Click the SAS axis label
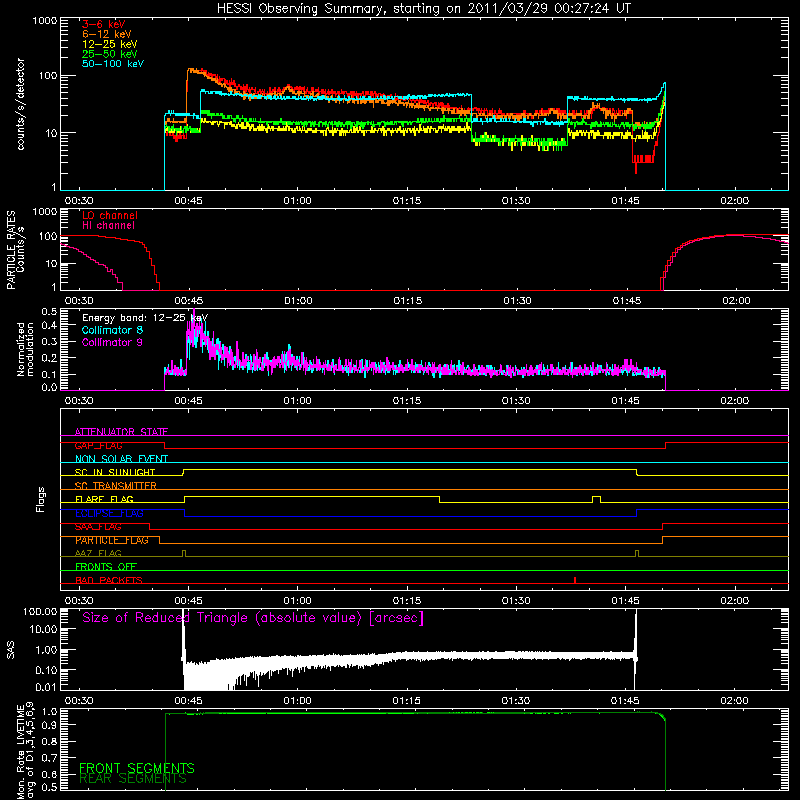 pyautogui.click(x=11, y=650)
